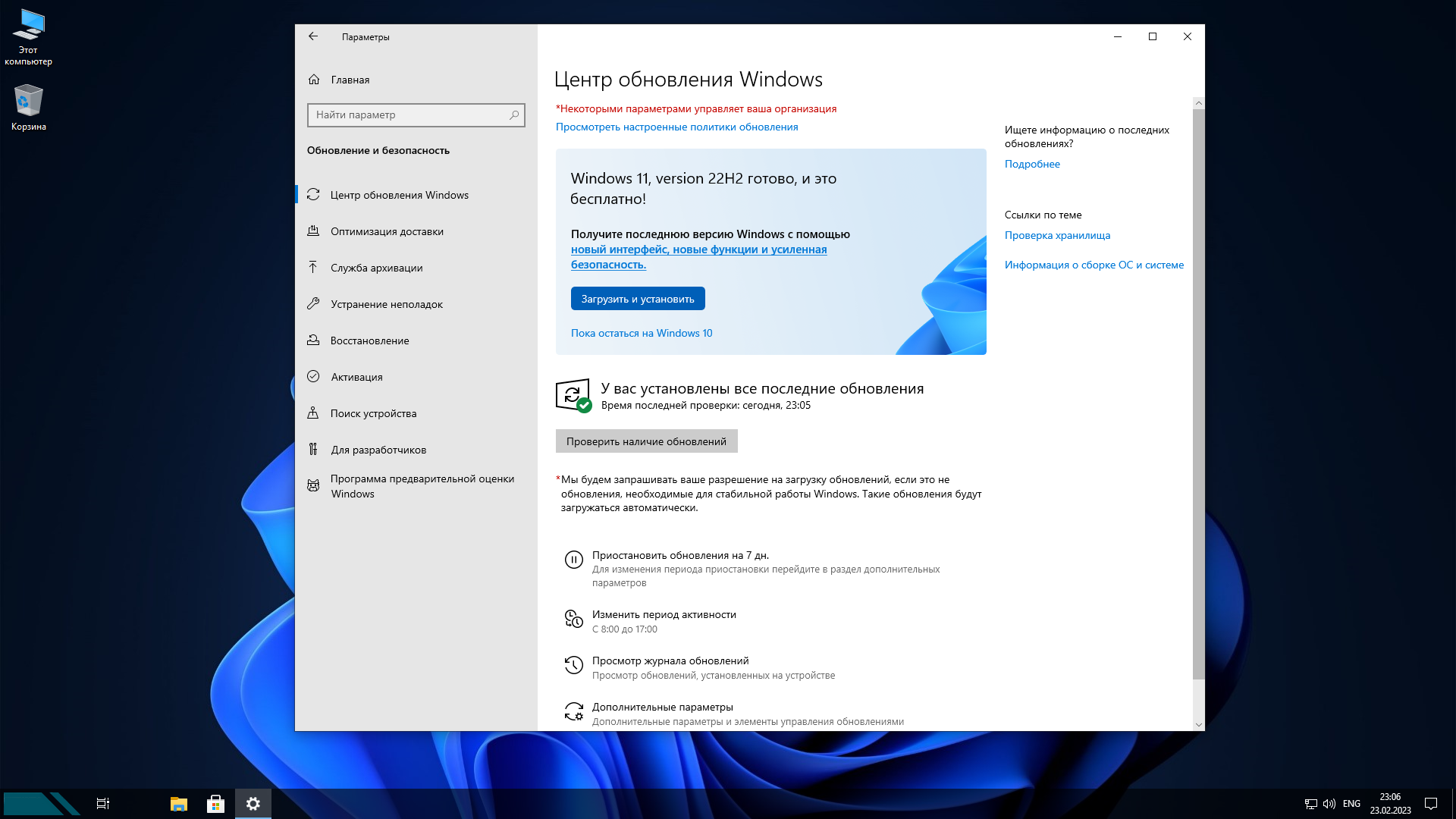Open Find my device section
The height and width of the screenshot is (819, 1456).
[x=373, y=413]
